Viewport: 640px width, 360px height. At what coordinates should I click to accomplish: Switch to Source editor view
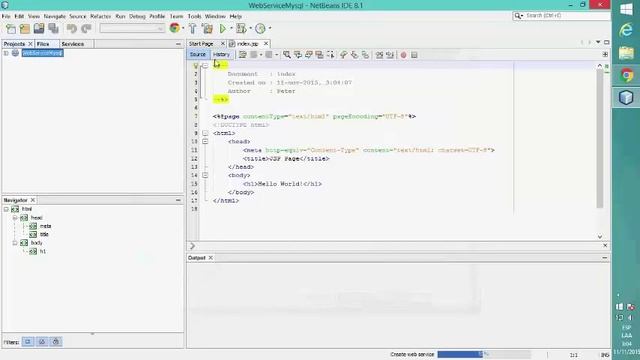coord(198,54)
